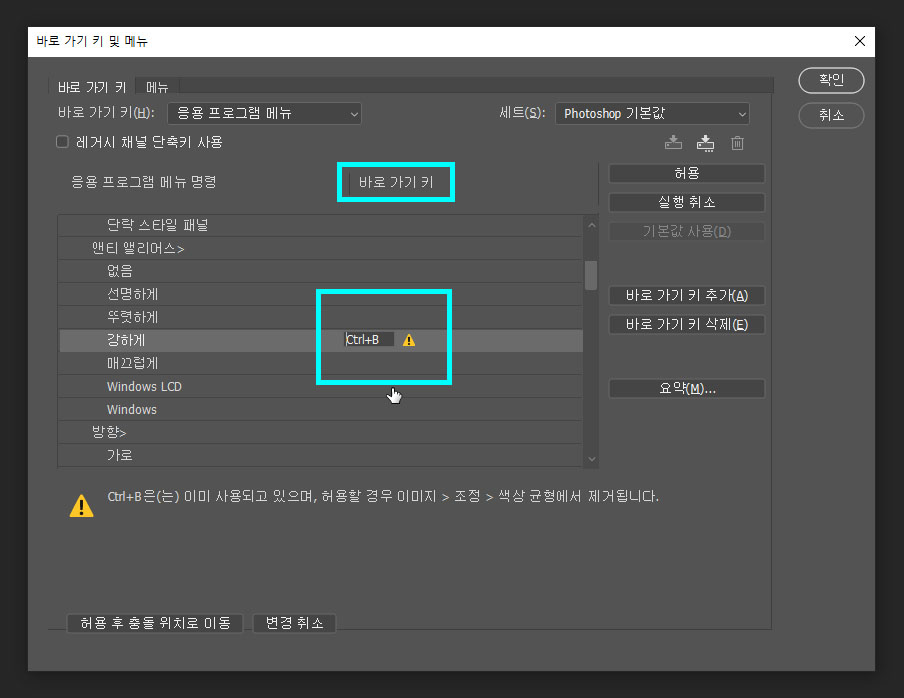Click the Ctrl+B shortcut input field
Image resolution: width=904 pixels, height=698 pixels.
[x=369, y=339]
